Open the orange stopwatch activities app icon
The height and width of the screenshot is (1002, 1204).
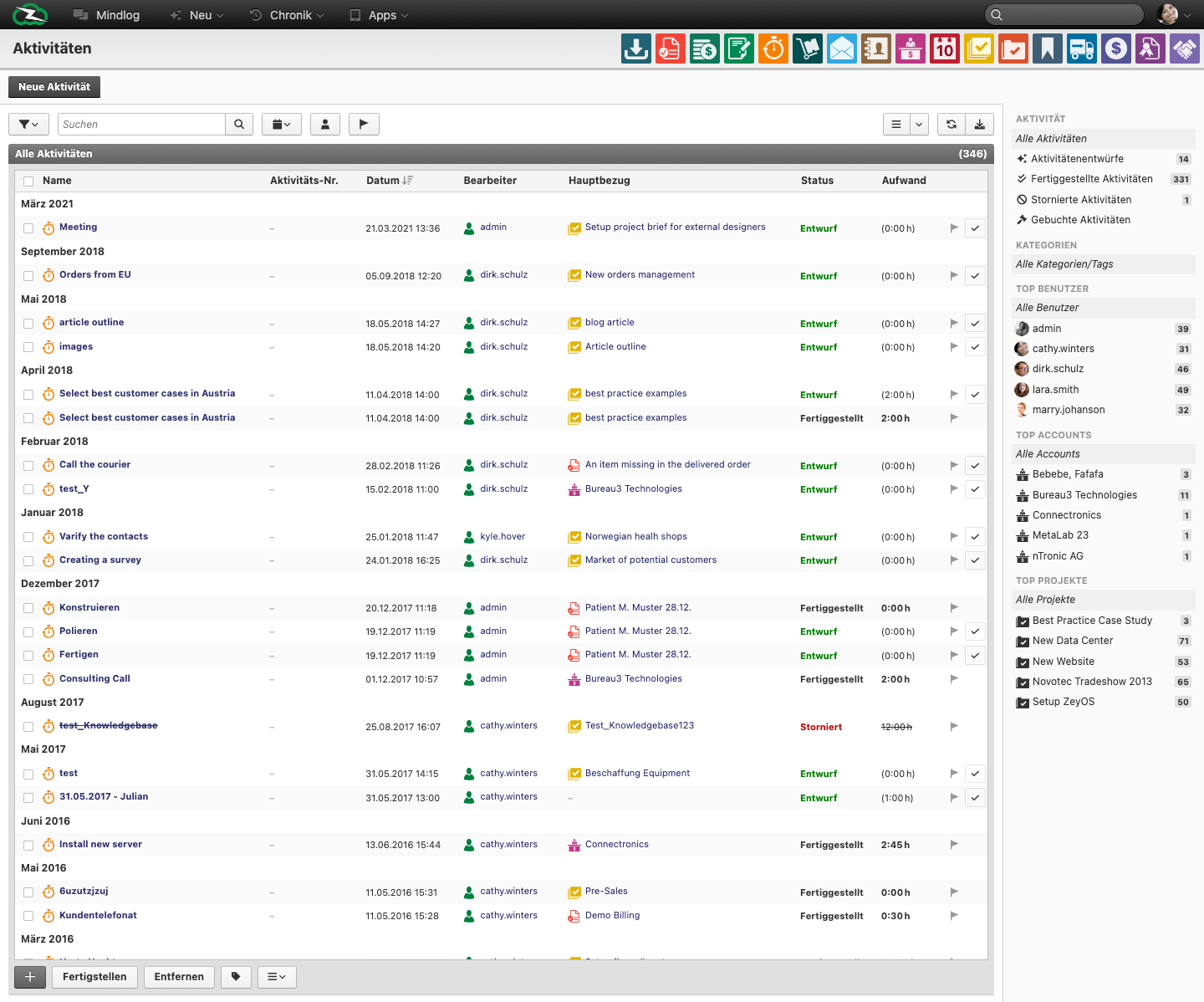point(773,49)
